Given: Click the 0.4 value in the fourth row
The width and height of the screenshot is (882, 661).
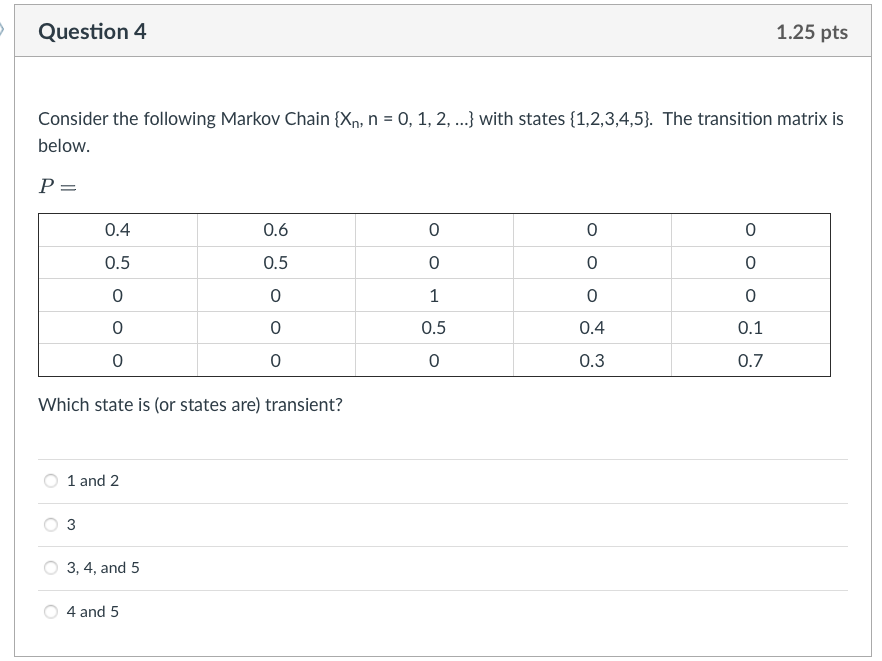Looking at the screenshot, I should point(591,327).
